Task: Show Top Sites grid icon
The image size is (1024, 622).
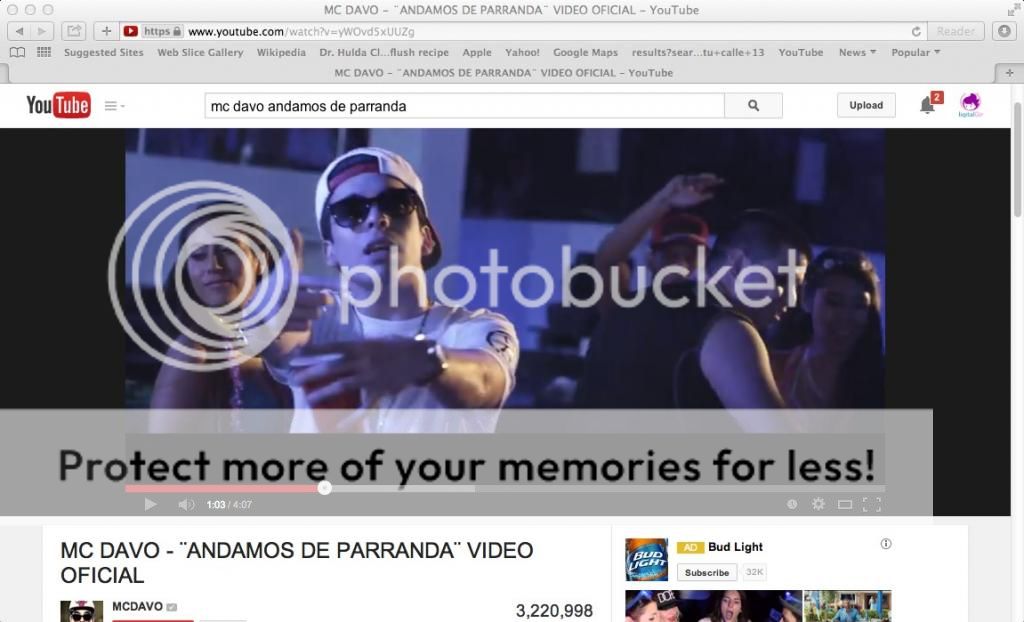Action: [x=44, y=52]
